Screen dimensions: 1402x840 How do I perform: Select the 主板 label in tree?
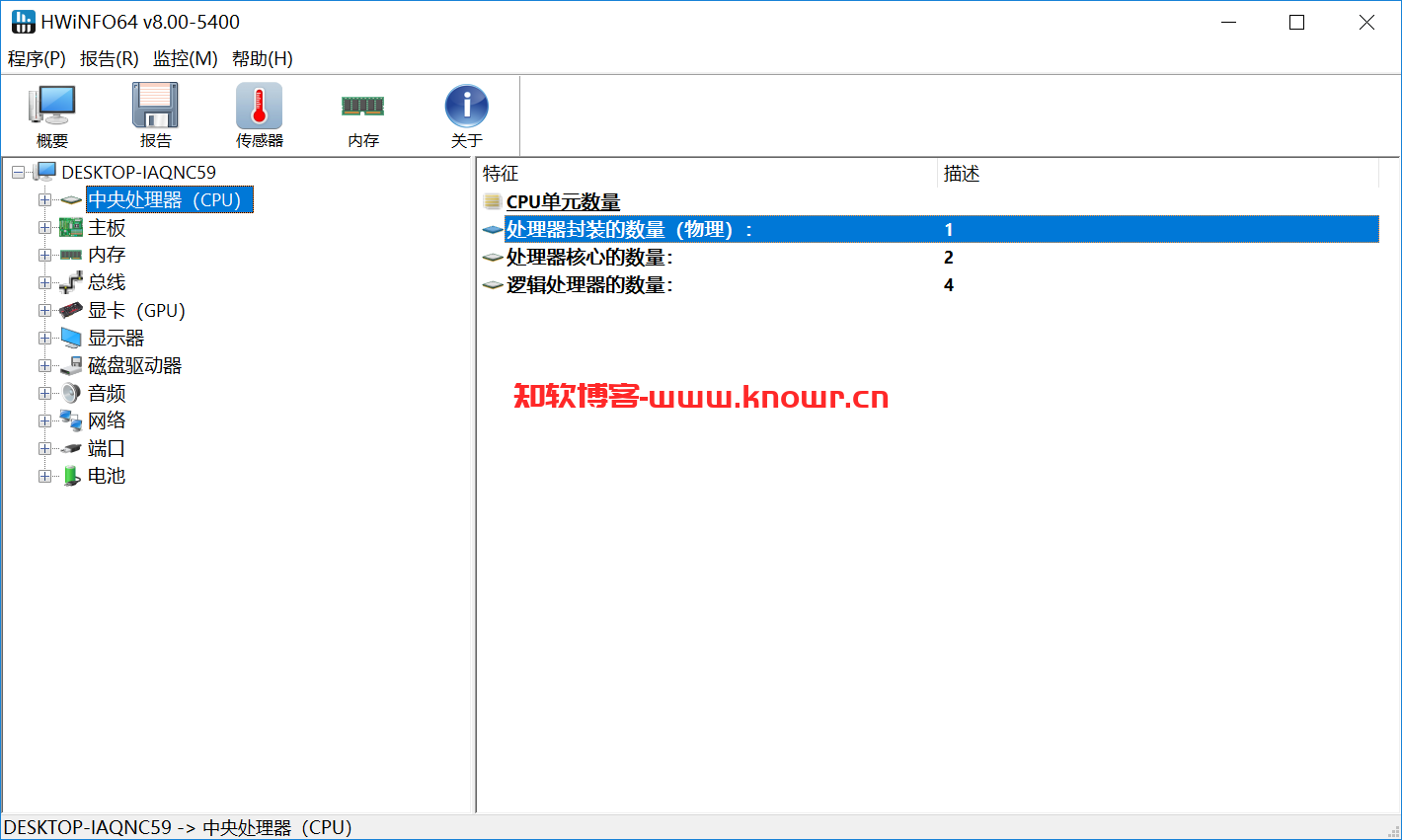point(107,228)
